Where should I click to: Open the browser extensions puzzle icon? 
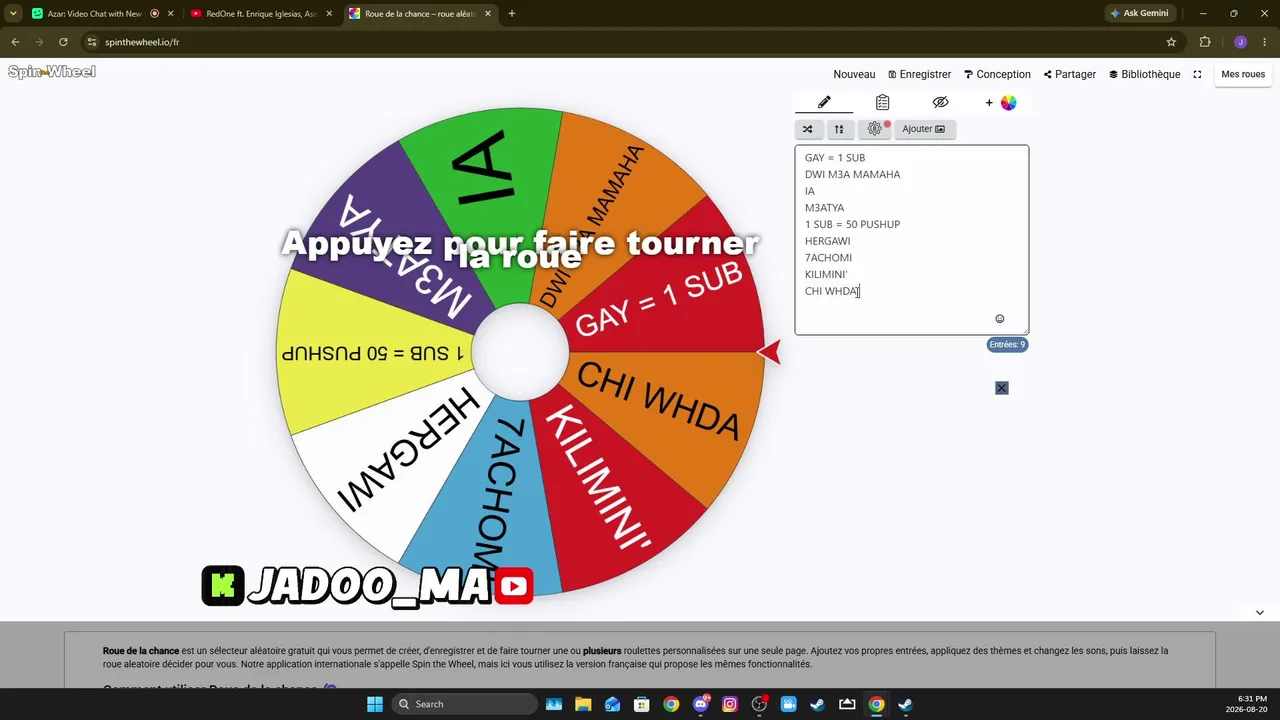coord(1205,42)
